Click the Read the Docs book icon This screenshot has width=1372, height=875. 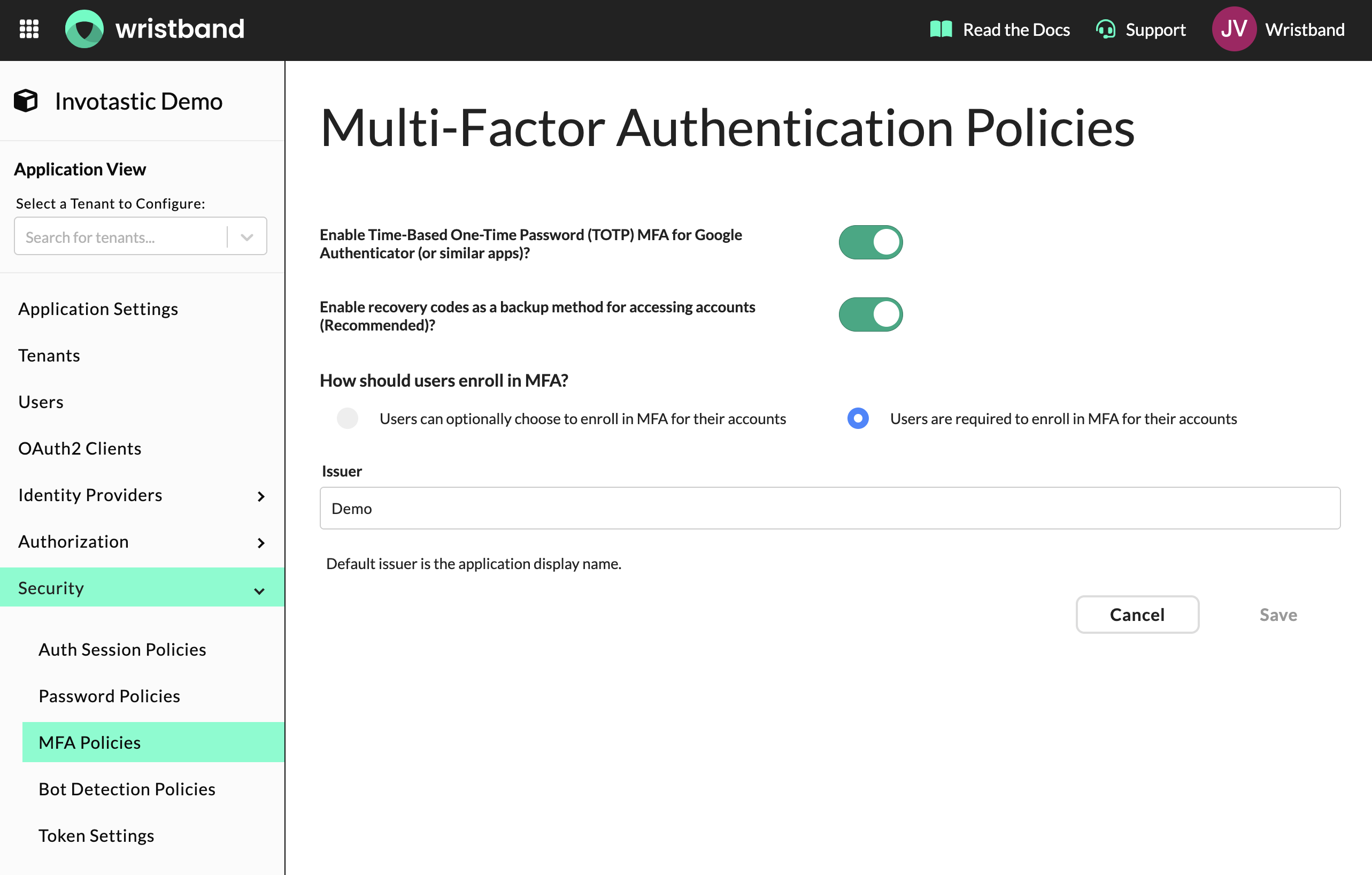(941, 29)
